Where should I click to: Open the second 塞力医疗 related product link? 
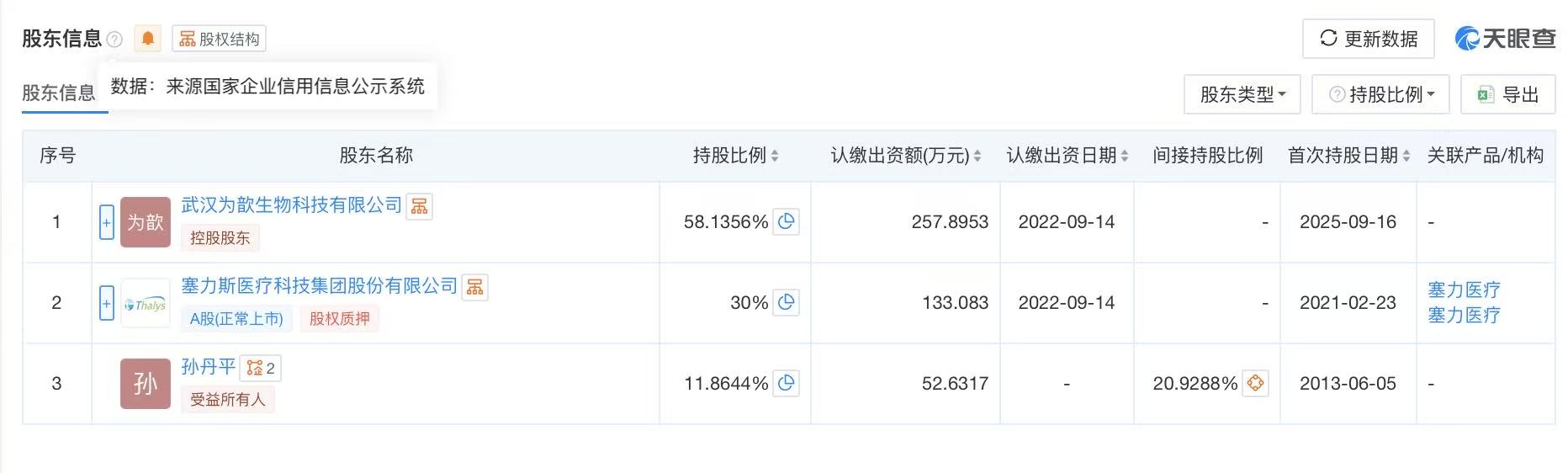(1464, 316)
